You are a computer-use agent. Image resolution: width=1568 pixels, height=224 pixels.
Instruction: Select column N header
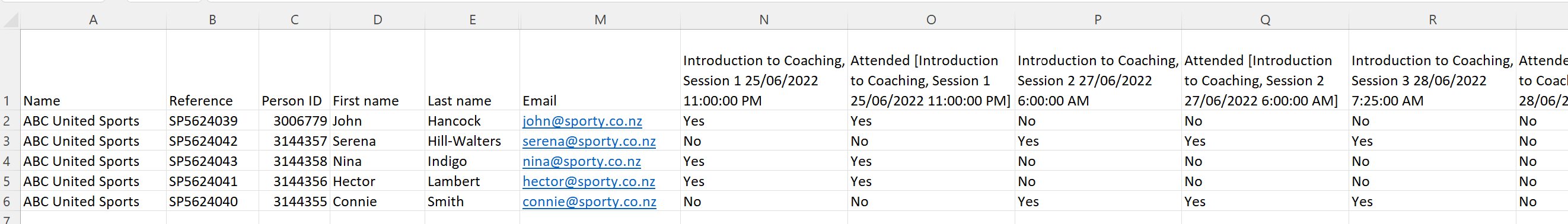(764, 20)
